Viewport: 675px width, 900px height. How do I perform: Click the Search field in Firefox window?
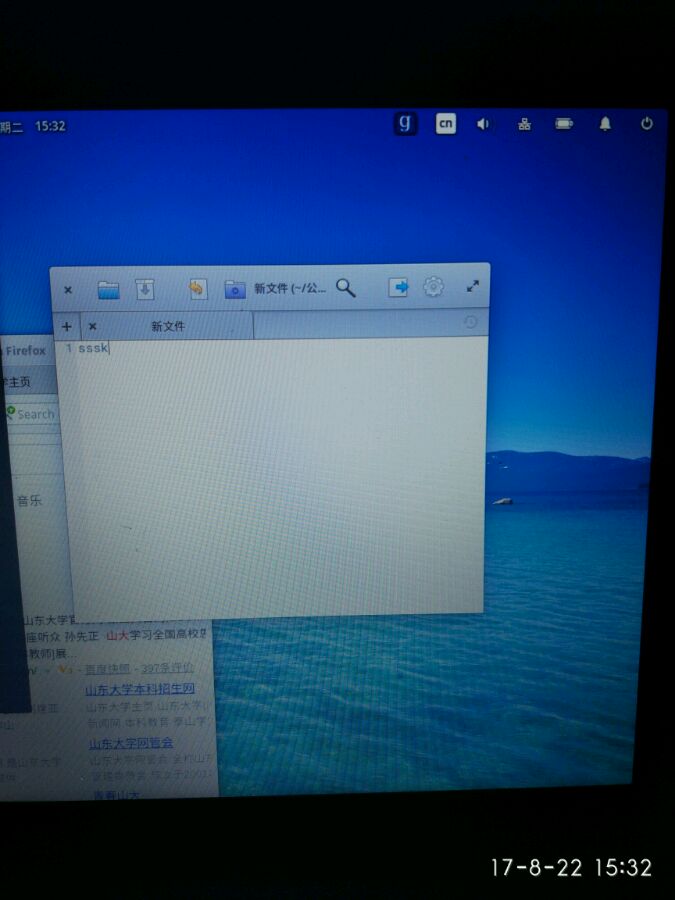pyautogui.click(x=30, y=414)
